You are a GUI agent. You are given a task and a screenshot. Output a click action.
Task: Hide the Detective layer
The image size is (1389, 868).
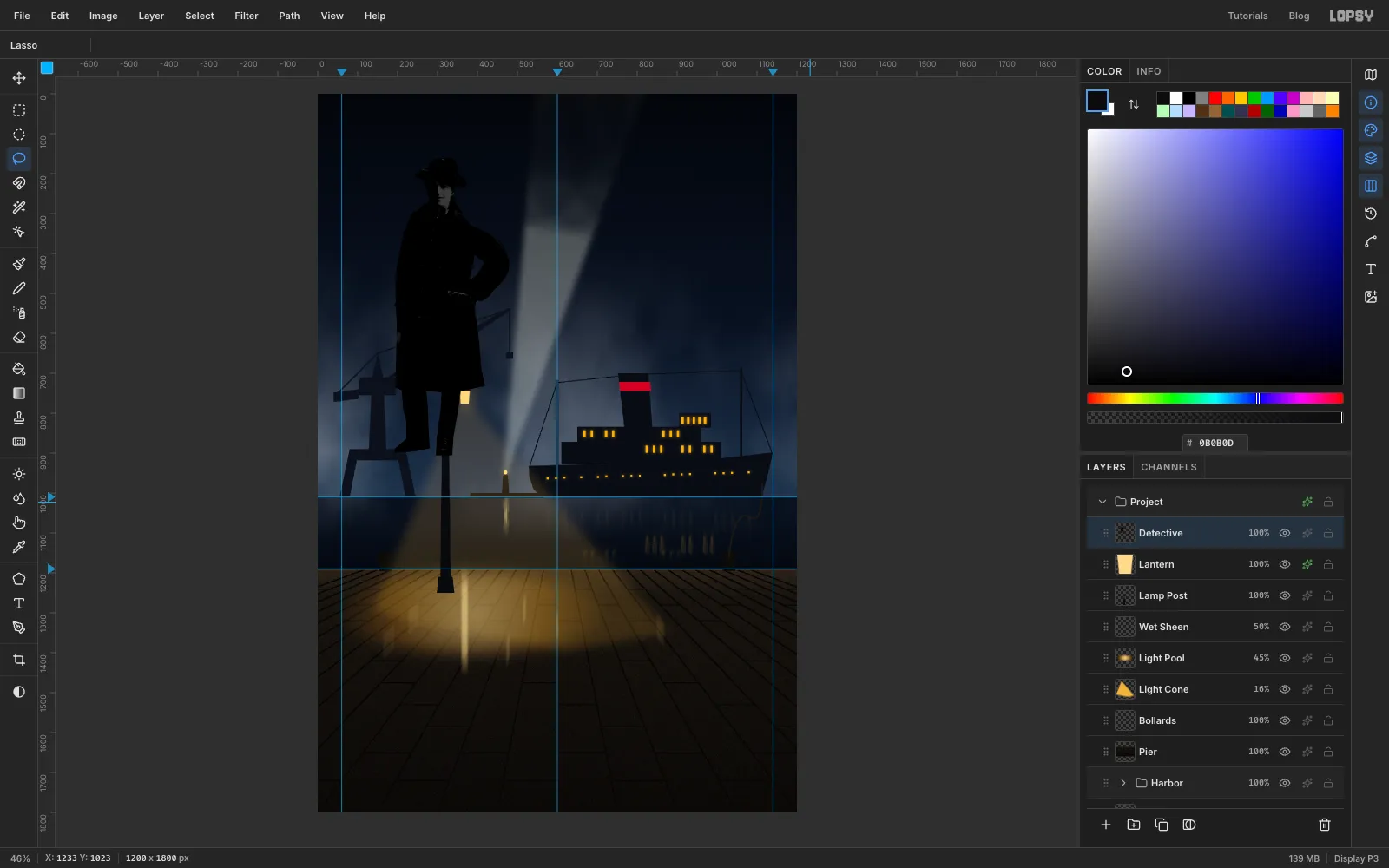pyautogui.click(x=1285, y=533)
